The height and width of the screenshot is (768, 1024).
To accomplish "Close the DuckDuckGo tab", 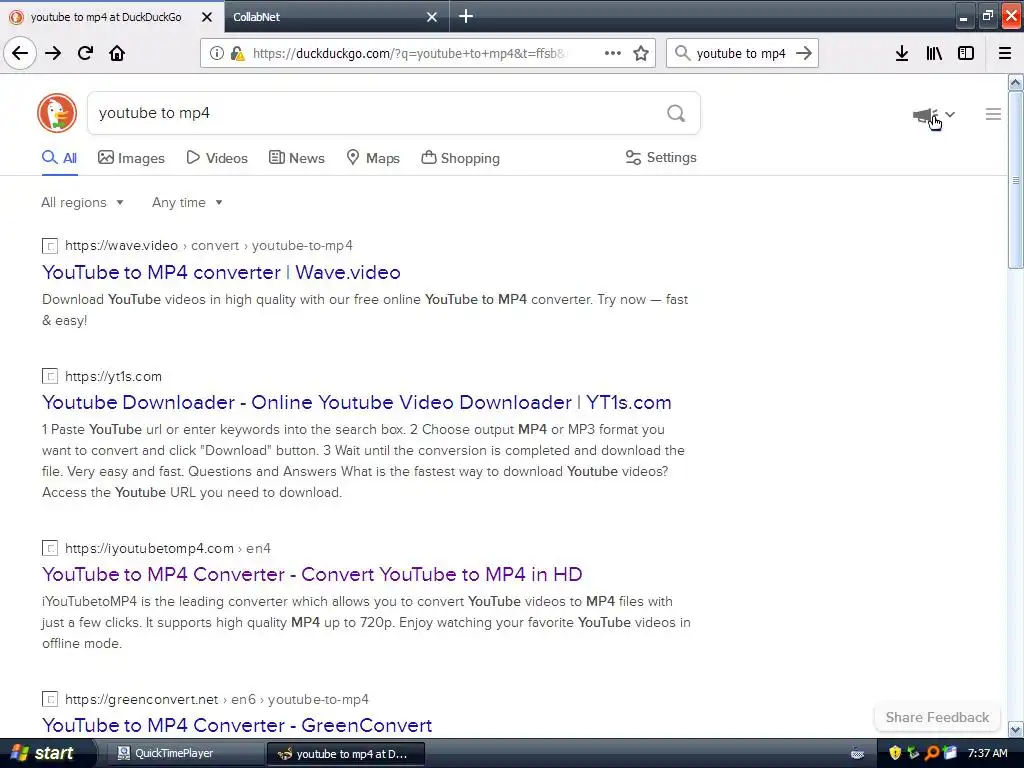I will (x=207, y=17).
